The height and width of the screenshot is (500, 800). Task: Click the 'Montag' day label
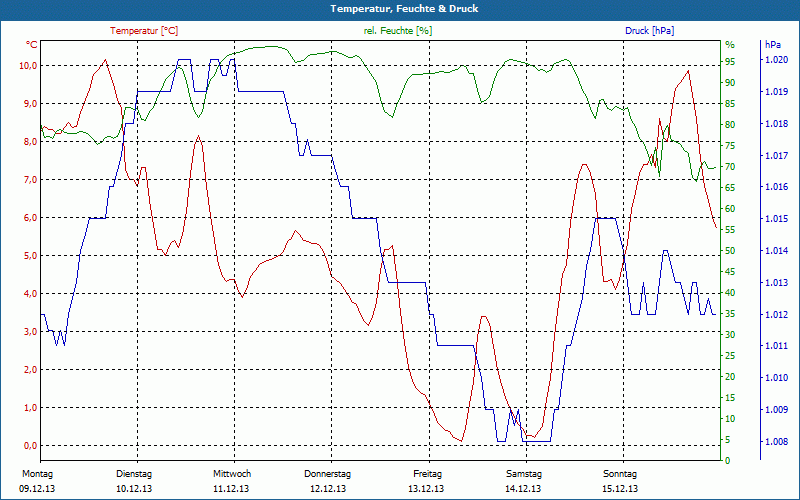pyautogui.click(x=37, y=474)
